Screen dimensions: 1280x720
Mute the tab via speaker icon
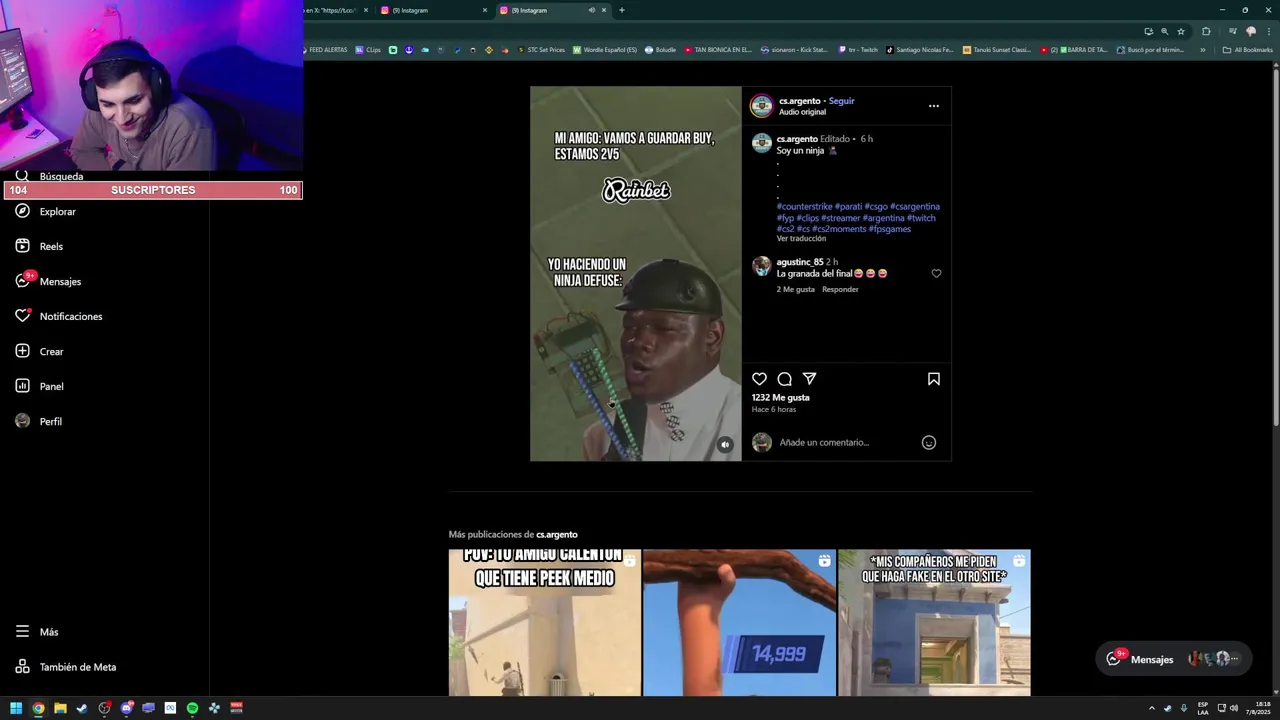point(591,10)
